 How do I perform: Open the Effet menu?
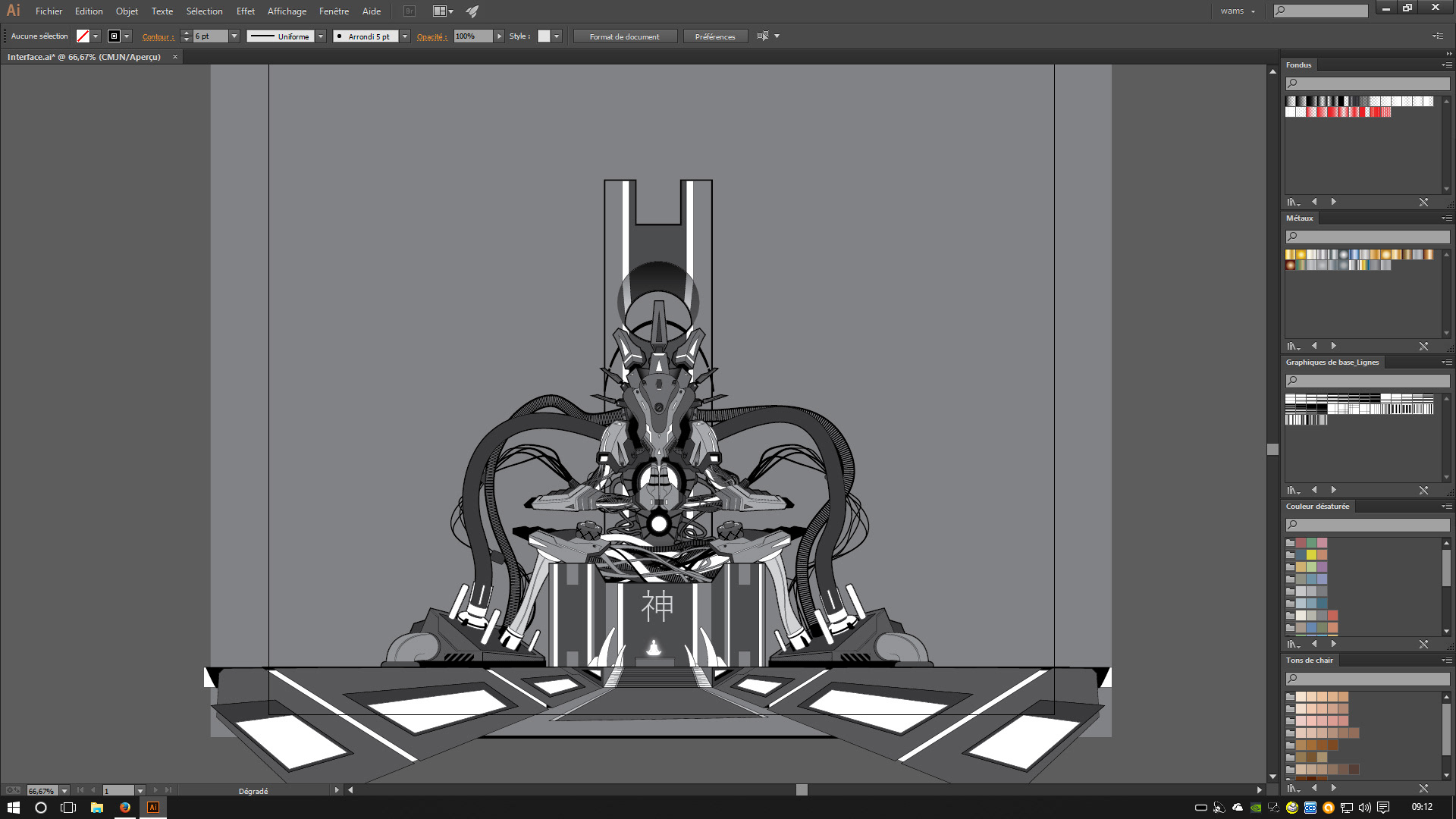point(245,11)
